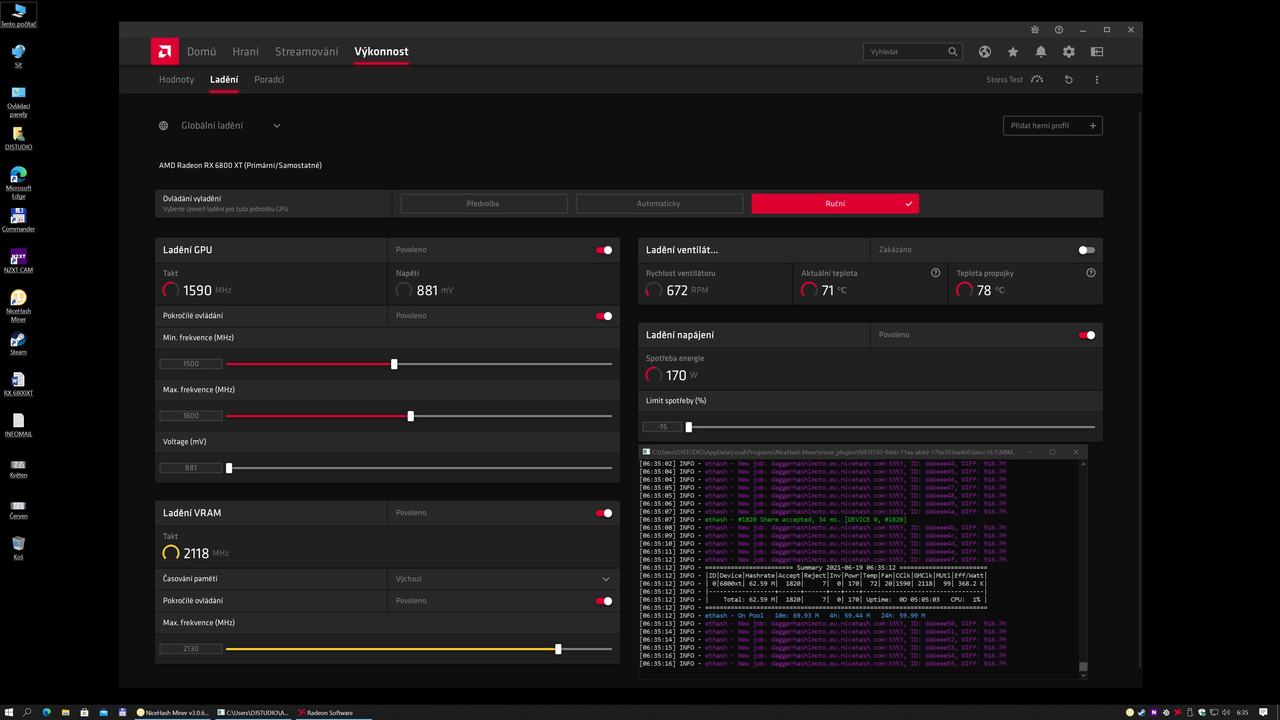Viewport: 1280px width, 720px height.
Task: Open the Poradci sub-tab
Action: pos(269,79)
